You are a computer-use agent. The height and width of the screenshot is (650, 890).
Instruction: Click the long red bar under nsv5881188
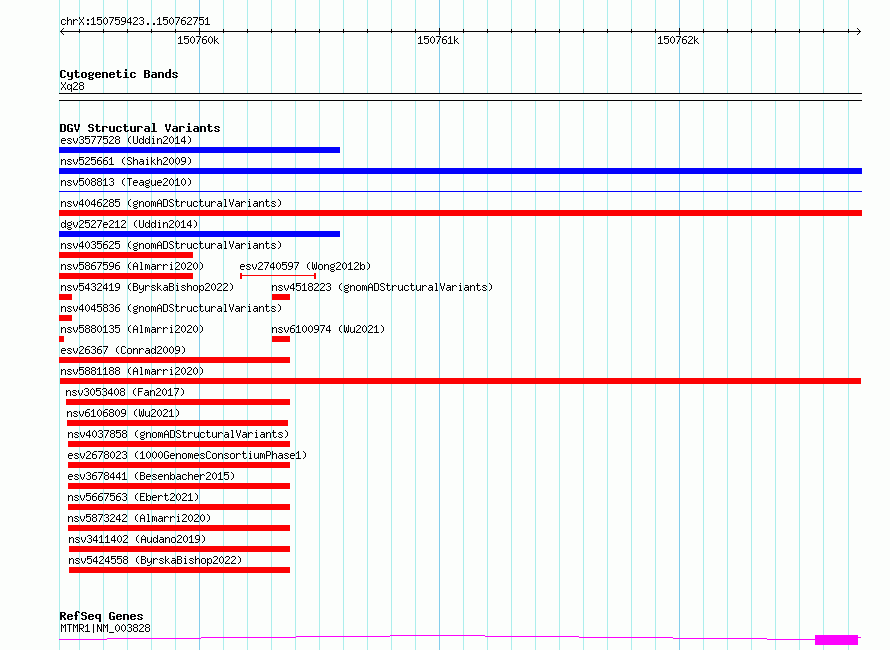click(x=460, y=381)
